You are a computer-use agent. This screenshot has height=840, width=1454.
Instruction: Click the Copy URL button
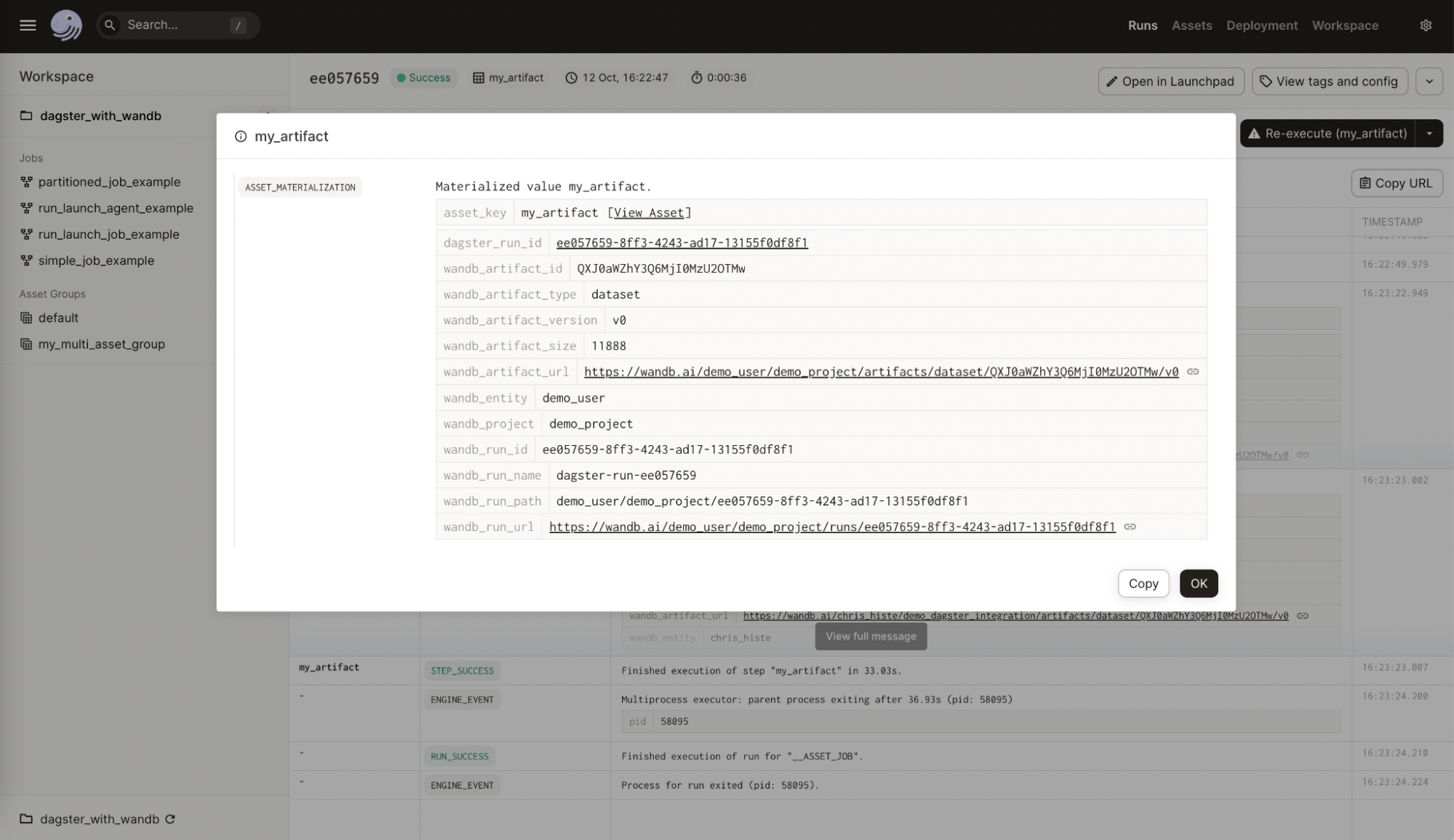click(1396, 183)
